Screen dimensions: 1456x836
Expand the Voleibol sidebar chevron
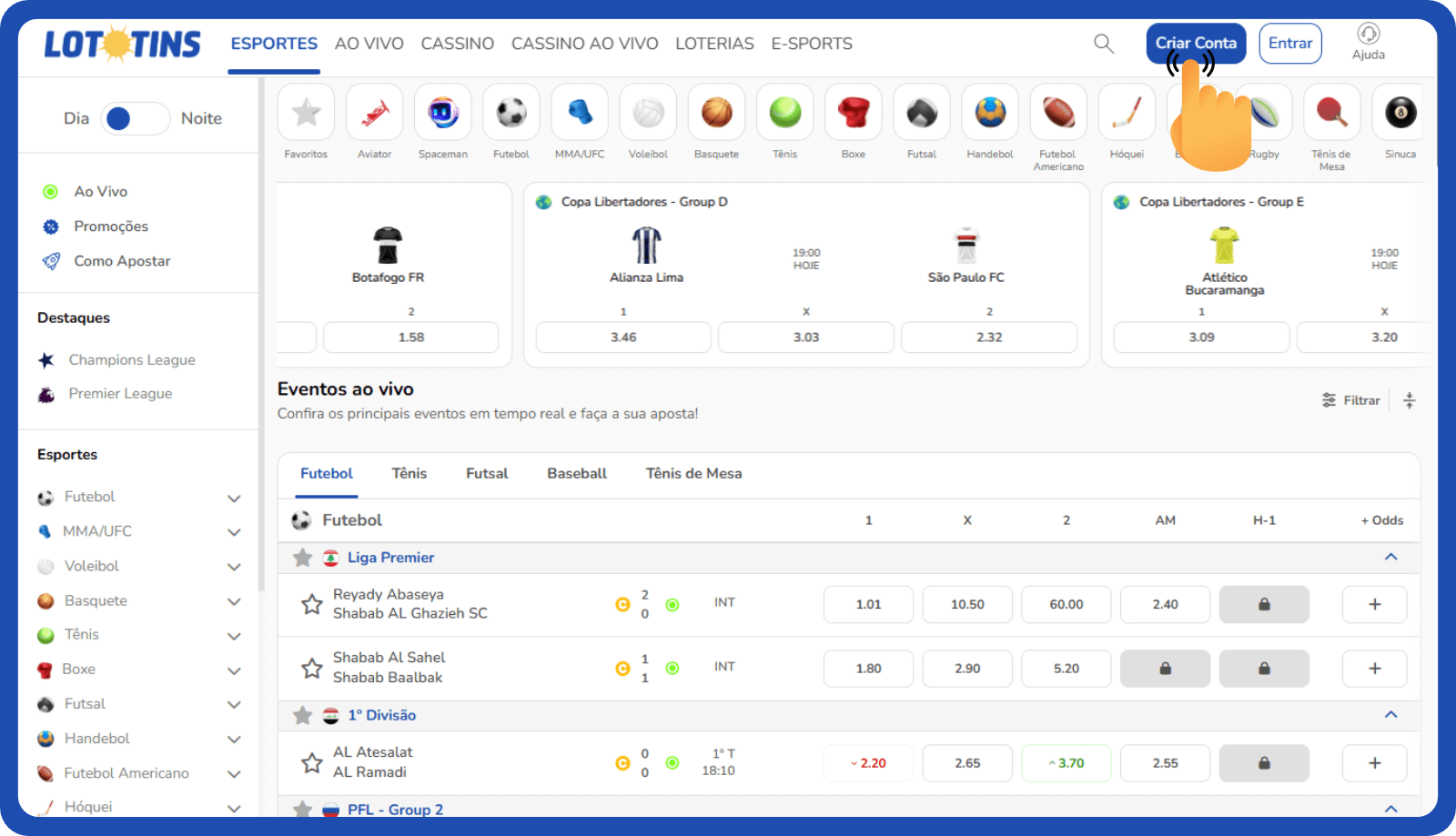pos(234,567)
